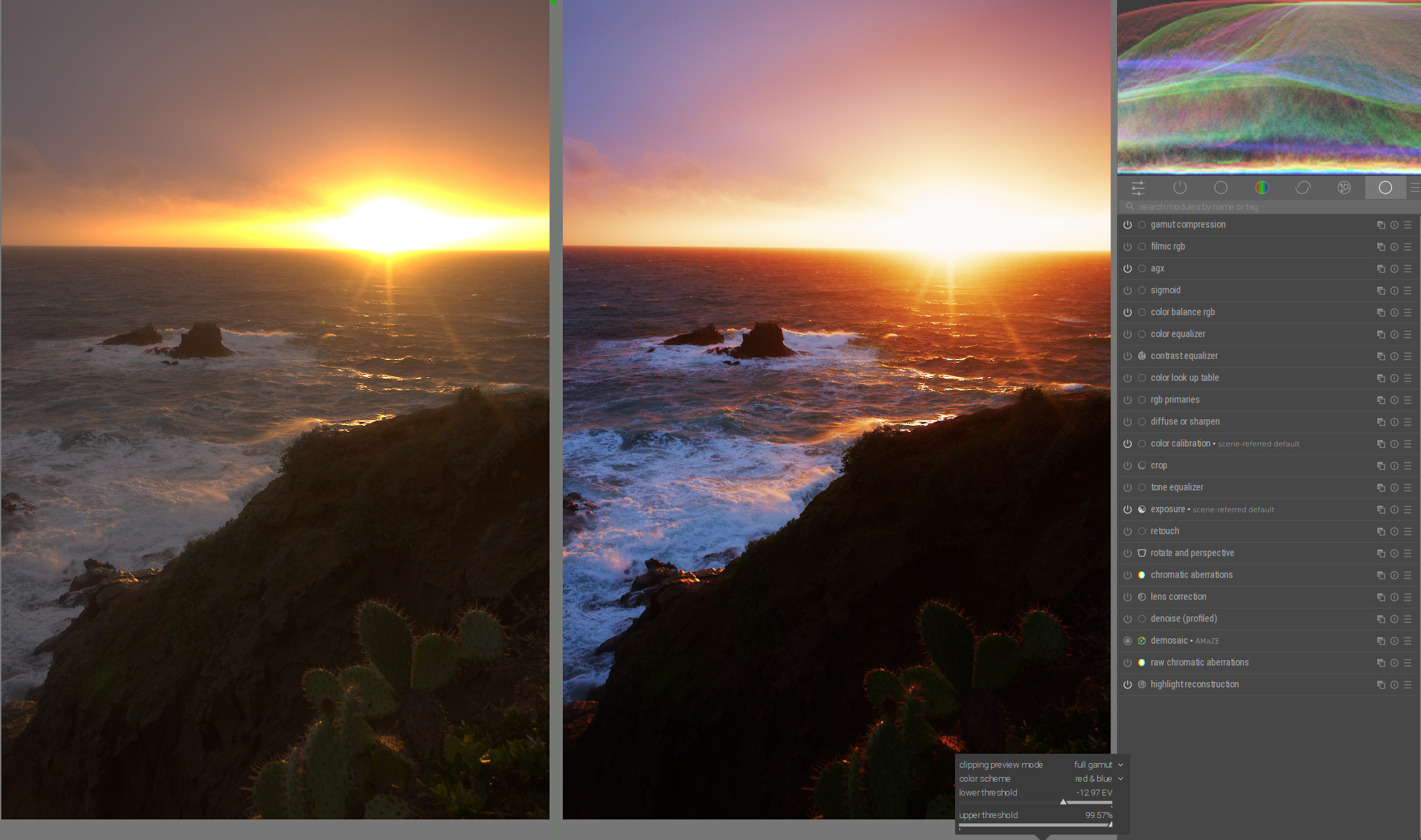Show active modules group power icon

[x=1179, y=188]
